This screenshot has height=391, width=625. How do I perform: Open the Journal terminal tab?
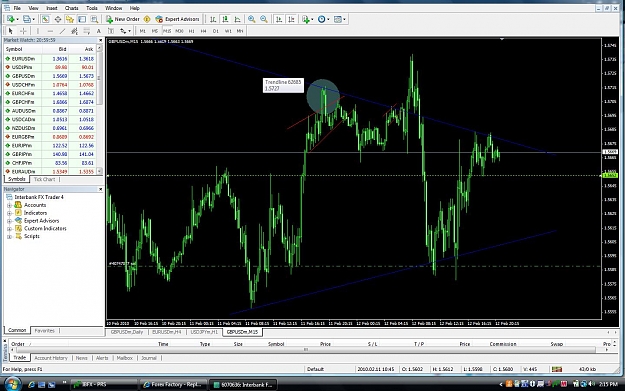(x=149, y=358)
